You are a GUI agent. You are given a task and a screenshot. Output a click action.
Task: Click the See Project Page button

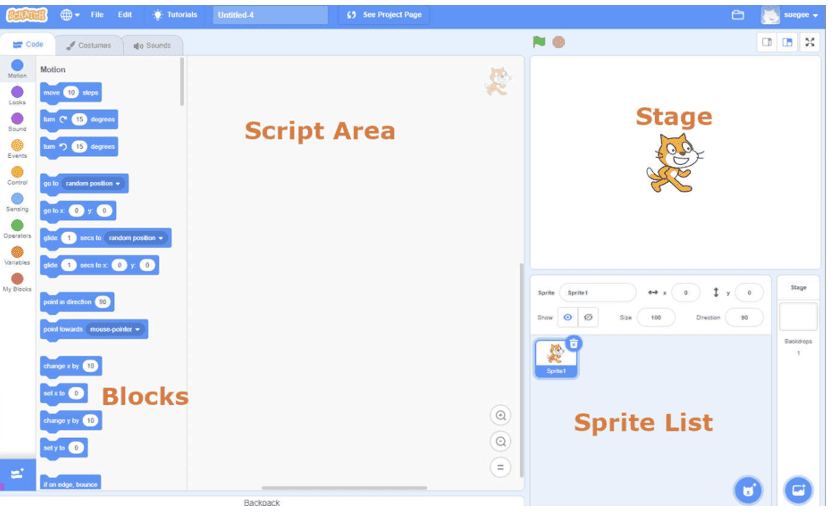tap(385, 15)
